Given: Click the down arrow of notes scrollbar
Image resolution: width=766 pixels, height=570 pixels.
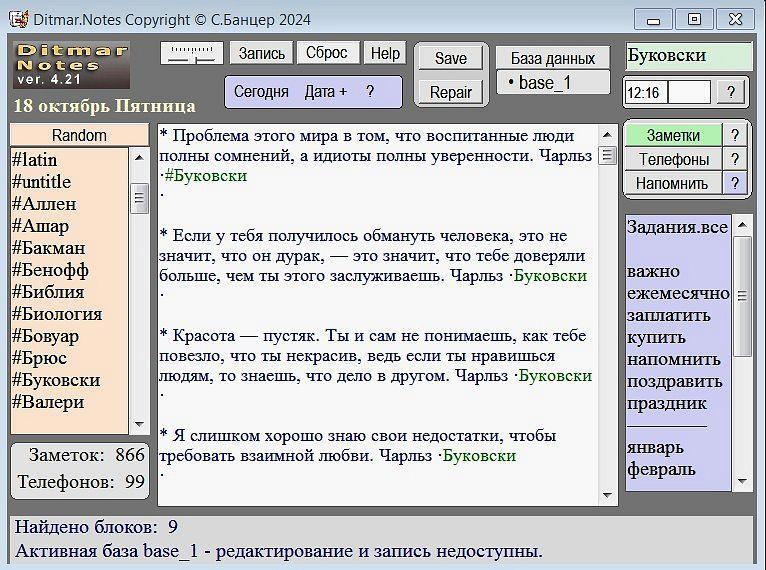Looking at the screenshot, I should 608,495.
